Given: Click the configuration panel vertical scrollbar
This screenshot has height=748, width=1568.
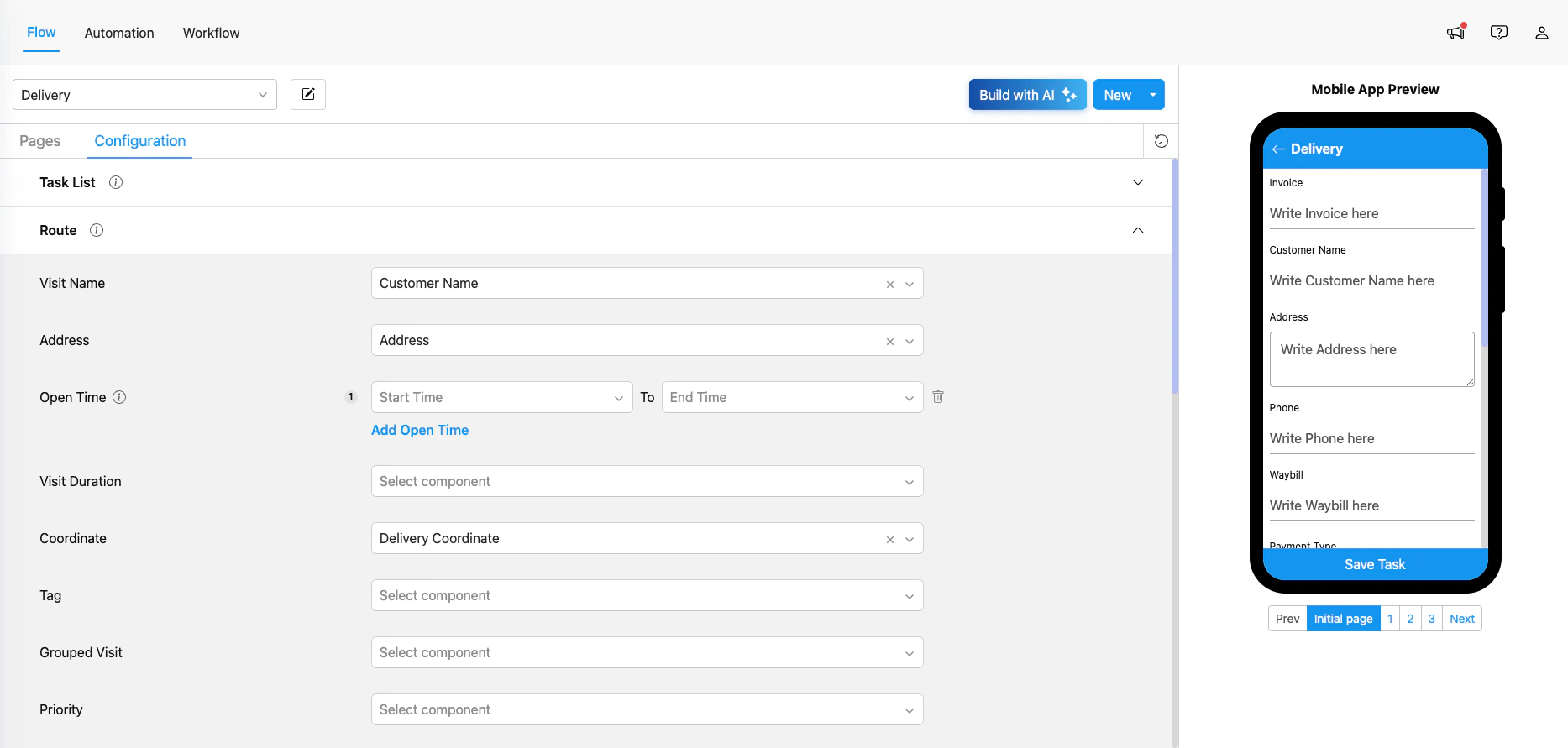Looking at the screenshot, I should (1175, 277).
